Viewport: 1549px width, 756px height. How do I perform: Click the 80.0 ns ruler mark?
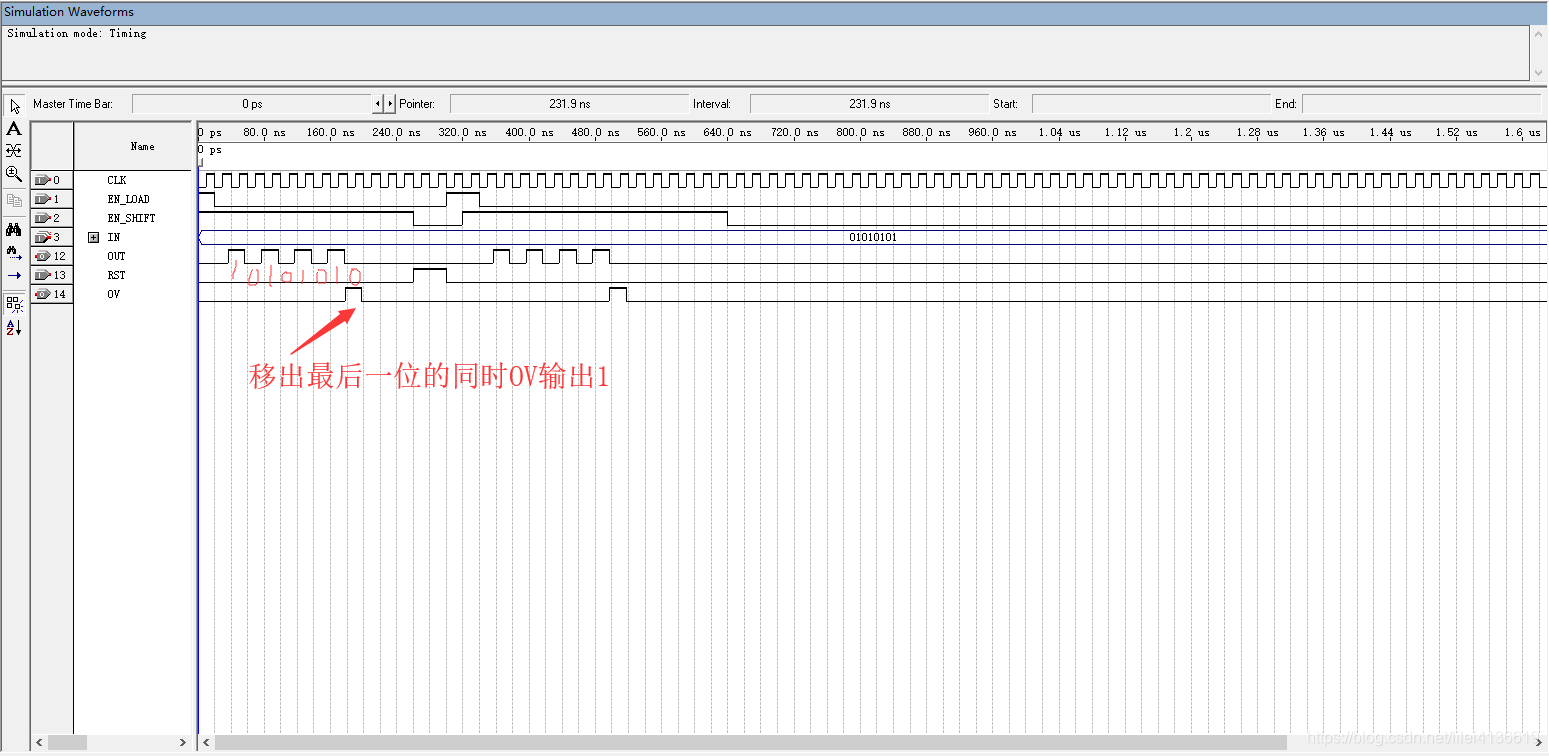pos(265,132)
